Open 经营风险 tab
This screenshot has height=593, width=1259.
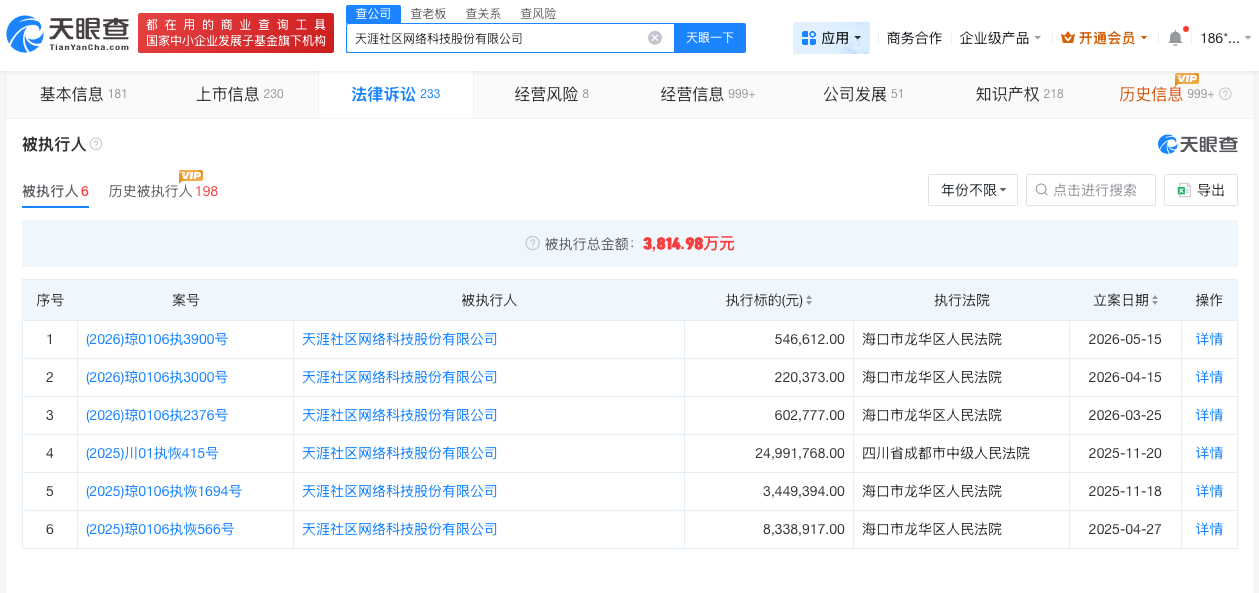point(551,94)
